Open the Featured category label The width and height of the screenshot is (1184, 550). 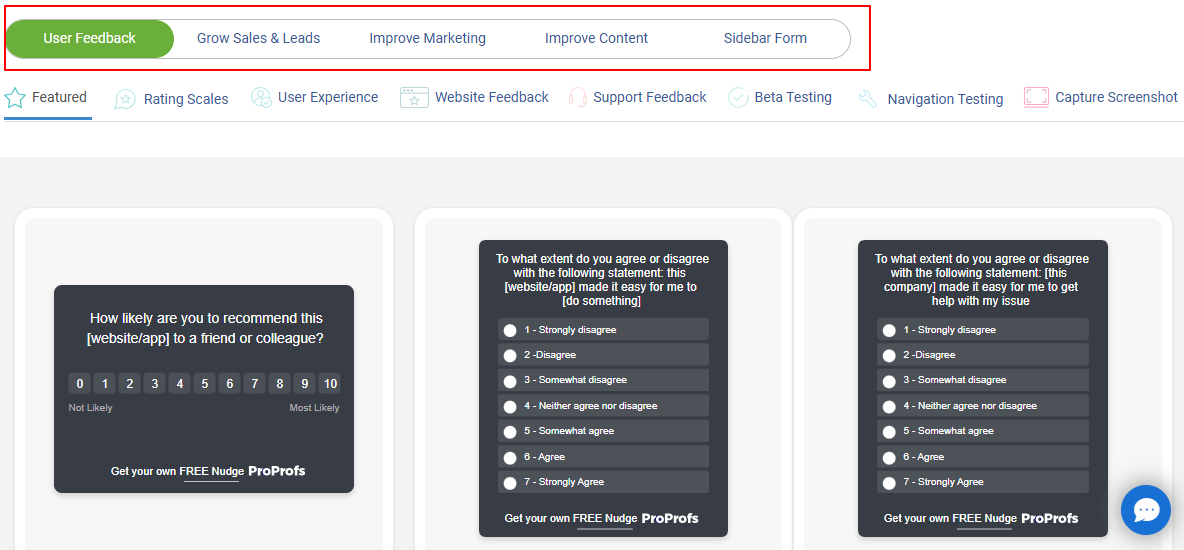pos(59,97)
